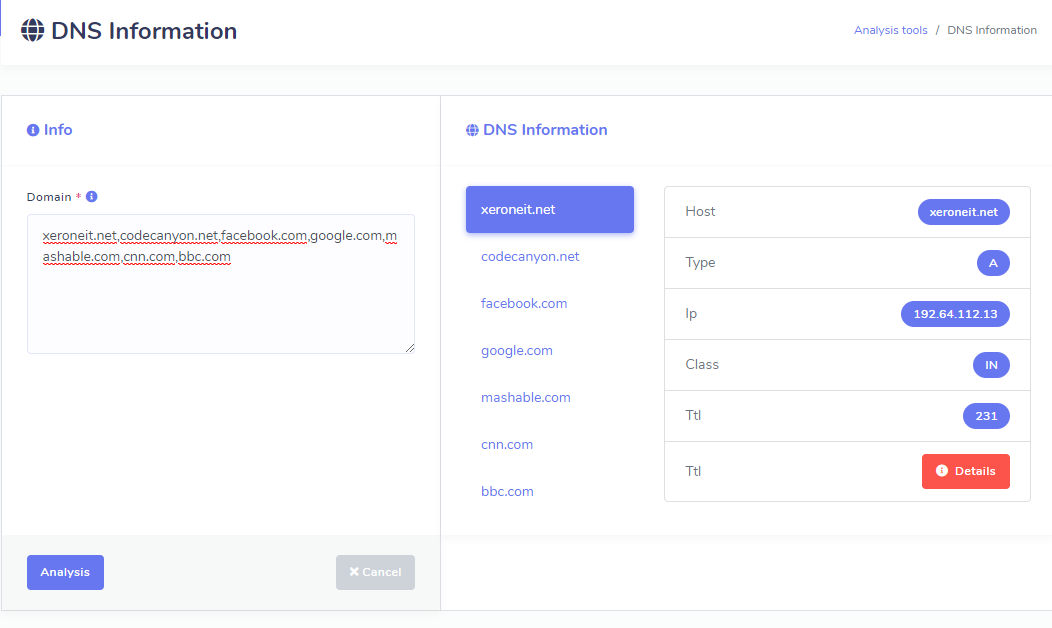This screenshot has height=628, width=1052.
Task: Follow the Analysis tools breadcrumb link
Action: tap(890, 30)
